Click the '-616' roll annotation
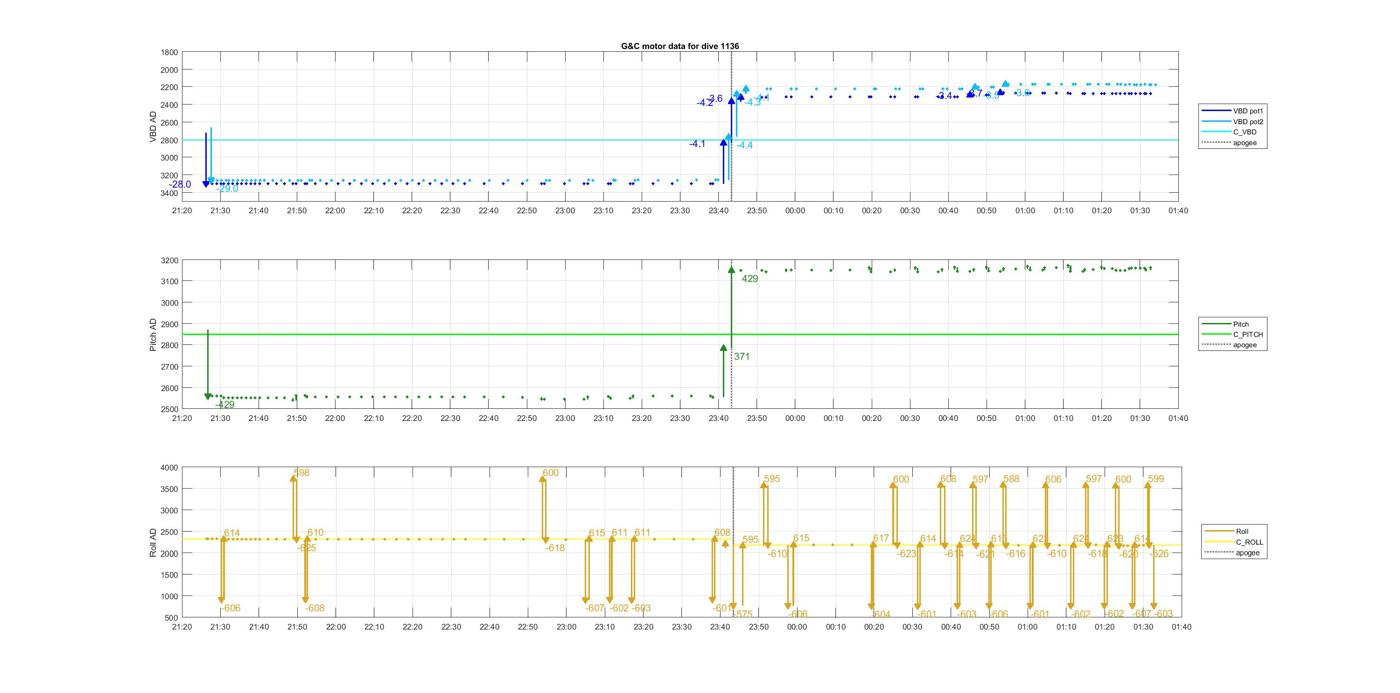Viewport: 1400px width, 693px height. point(1016,554)
